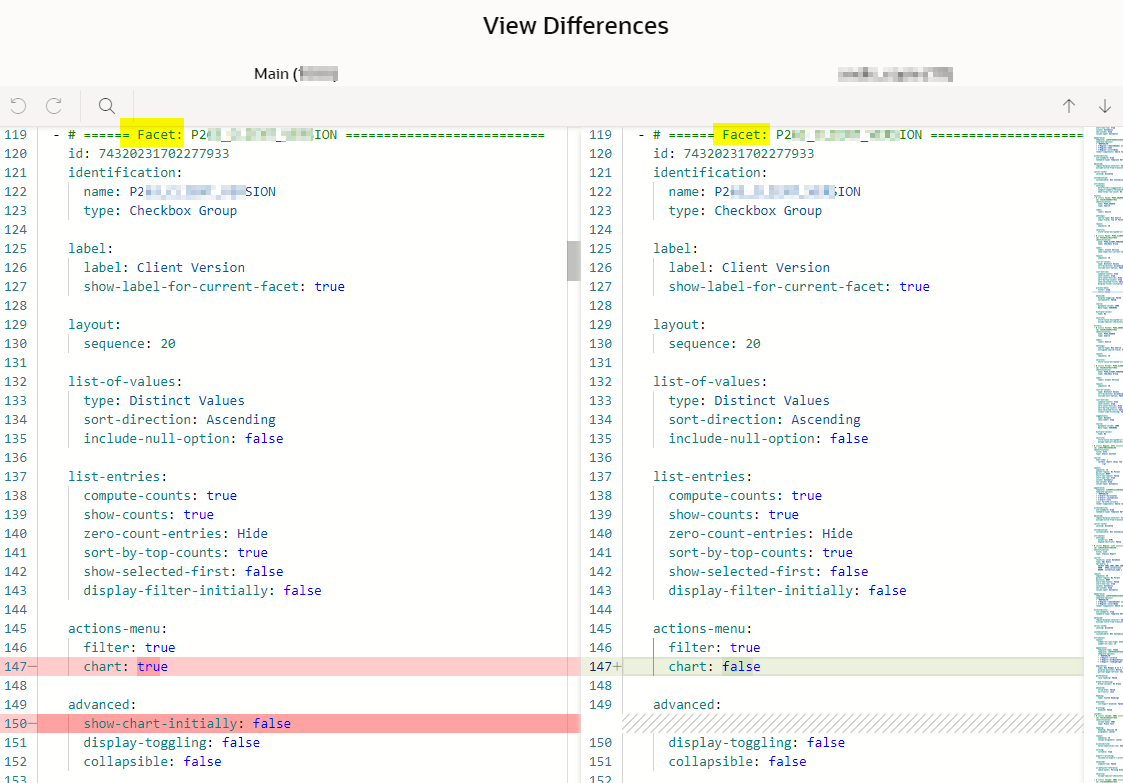Click the highlighted 'Facet:' in right pane

click(743, 135)
